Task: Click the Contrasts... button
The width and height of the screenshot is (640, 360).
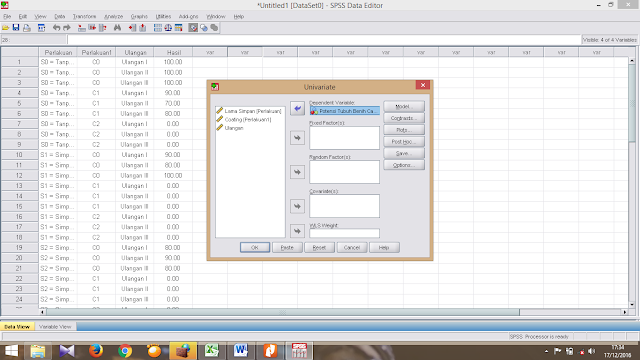Action: [404, 118]
